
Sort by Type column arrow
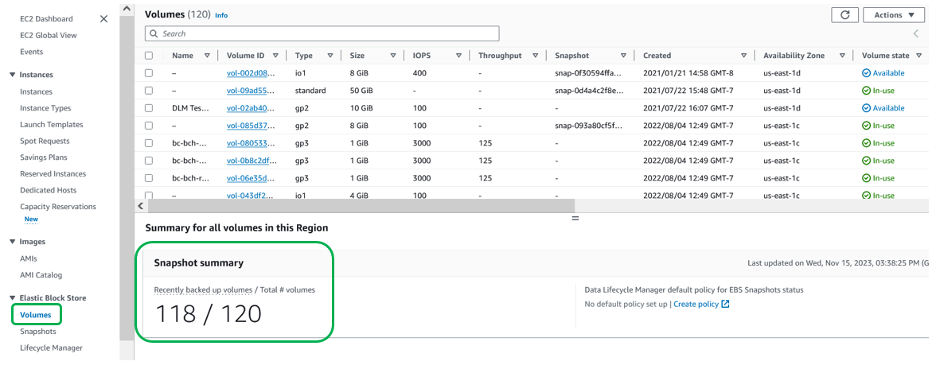pos(330,56)
